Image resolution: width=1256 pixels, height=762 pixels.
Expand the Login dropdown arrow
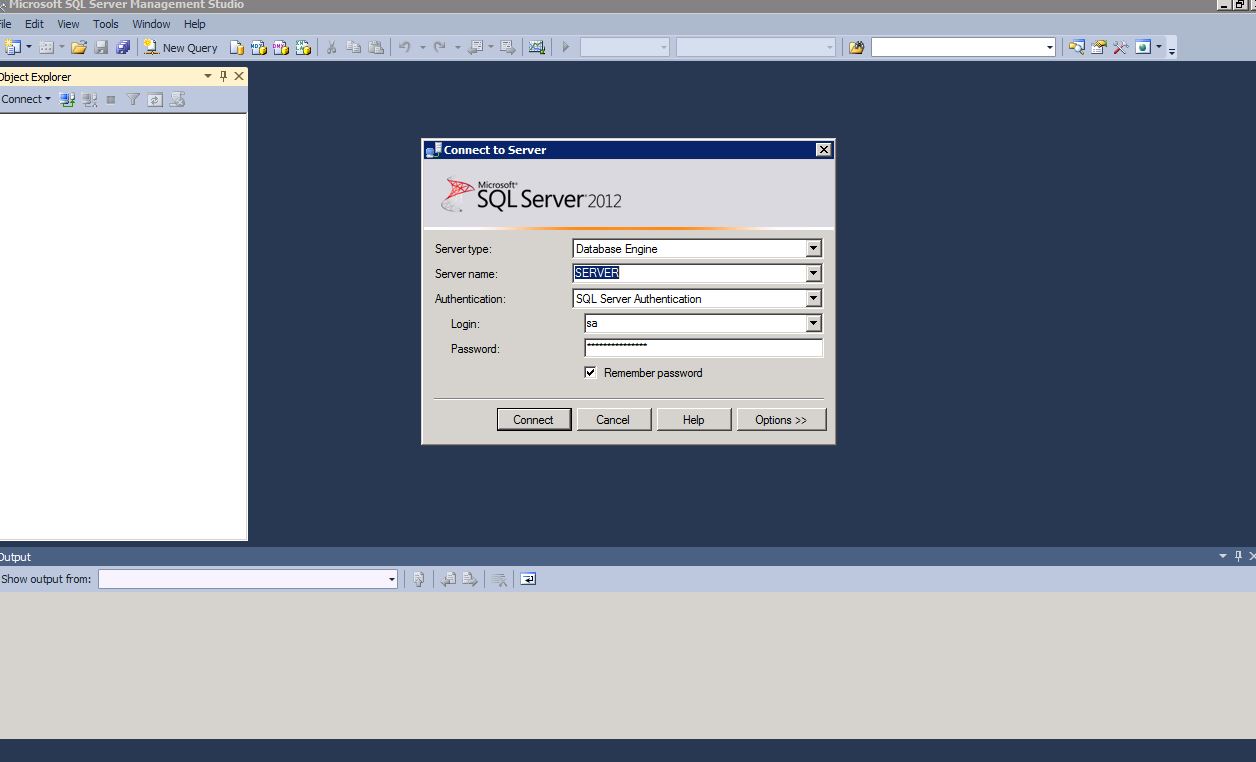pos(813,324)
